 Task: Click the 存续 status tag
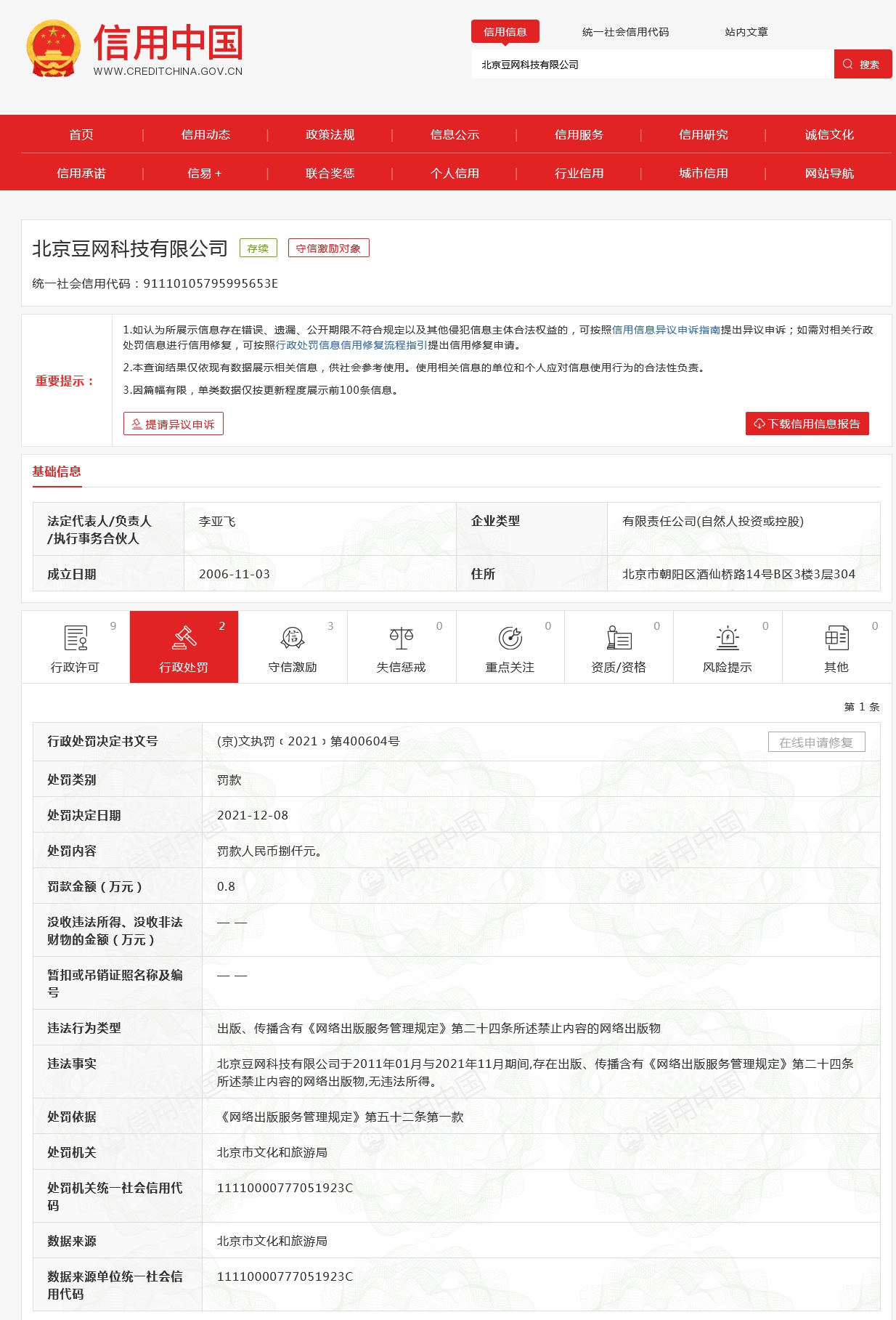pos(258,248)
